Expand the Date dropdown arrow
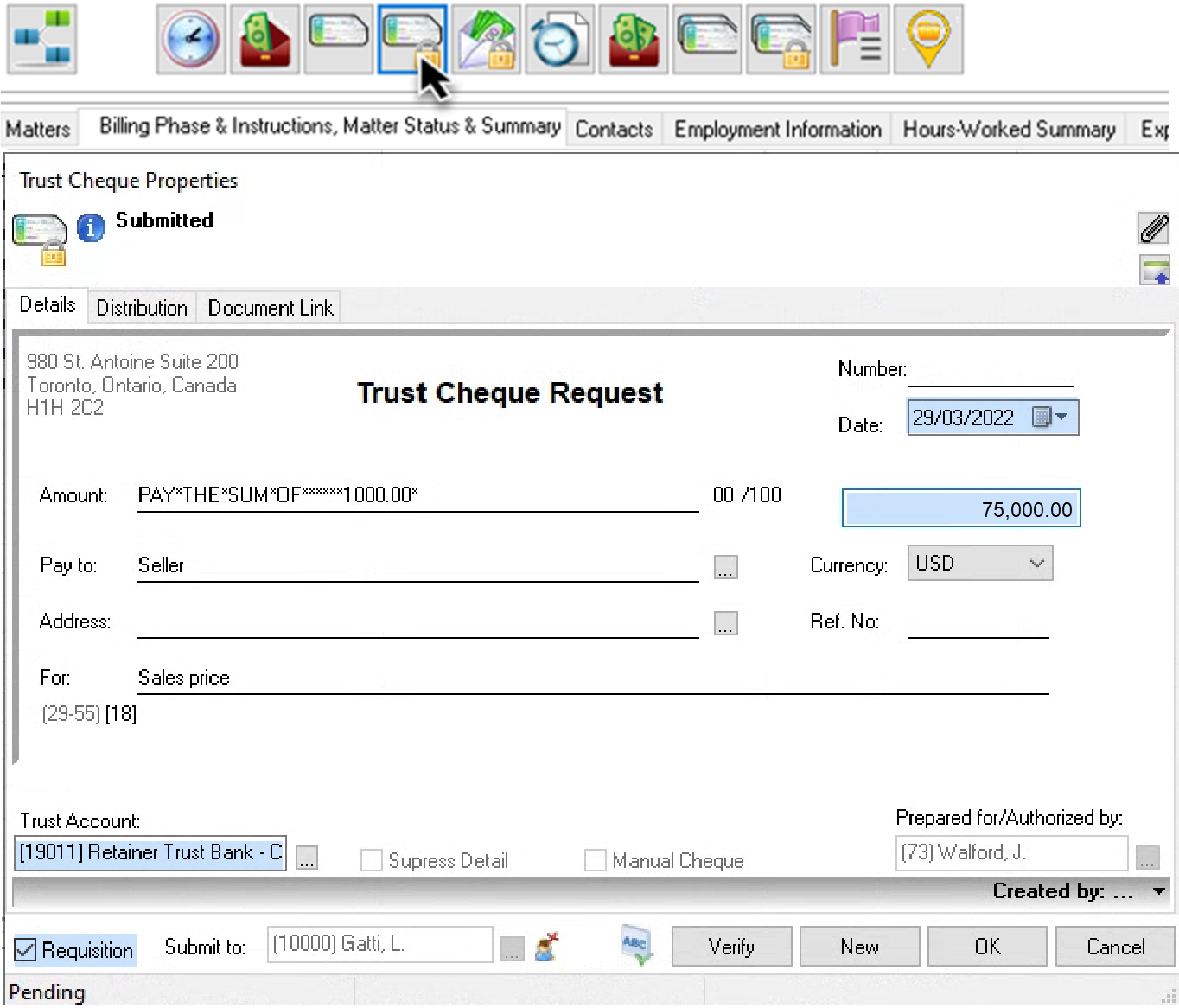Screen dimensions: 1179x1008 coord(1062,418)
